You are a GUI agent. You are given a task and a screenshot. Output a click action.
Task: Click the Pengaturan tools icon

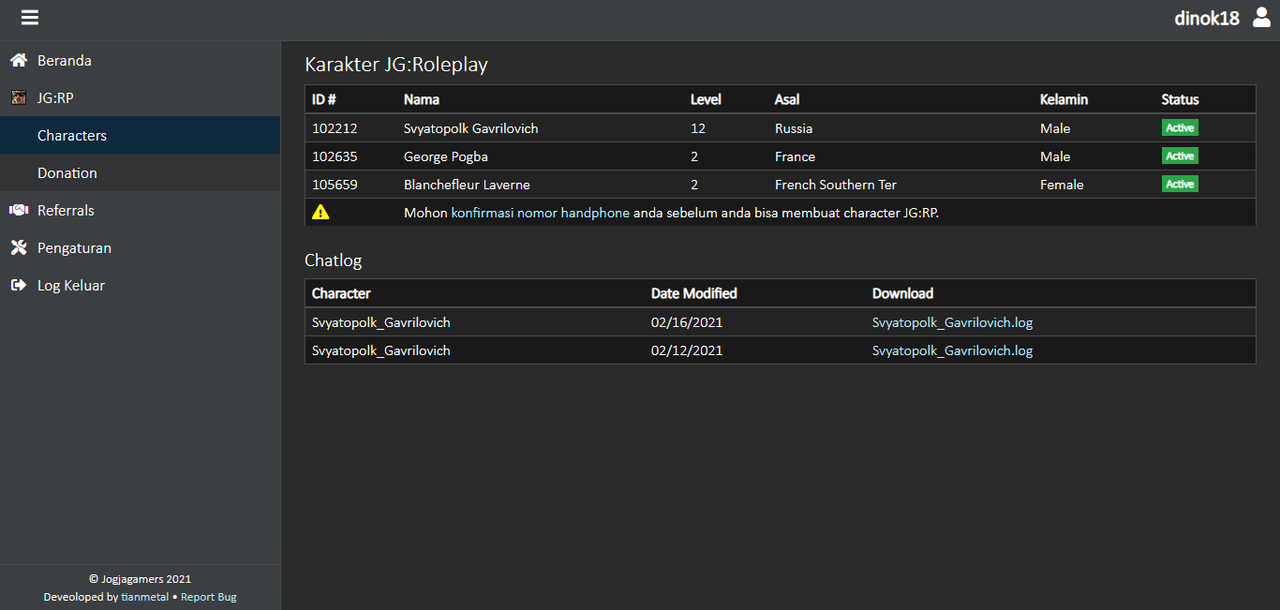tap(18, 248)
